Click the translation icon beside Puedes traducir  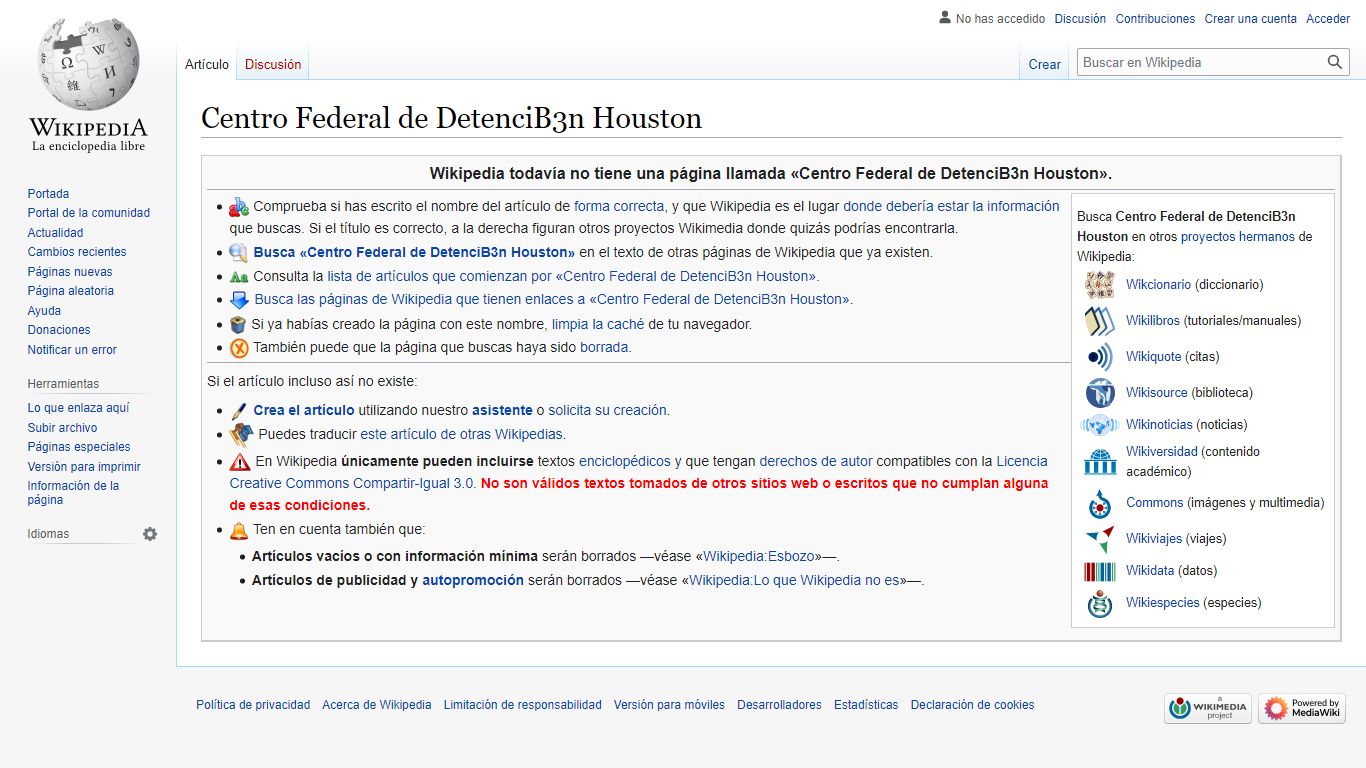(241, 435)
